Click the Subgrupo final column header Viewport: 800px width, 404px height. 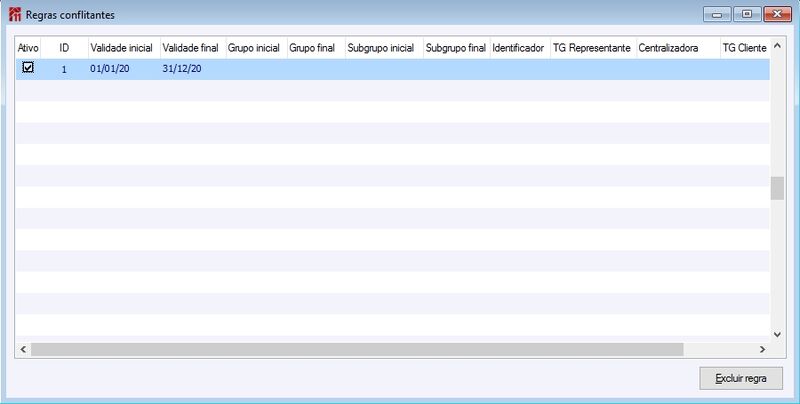(x=456, y=48)
